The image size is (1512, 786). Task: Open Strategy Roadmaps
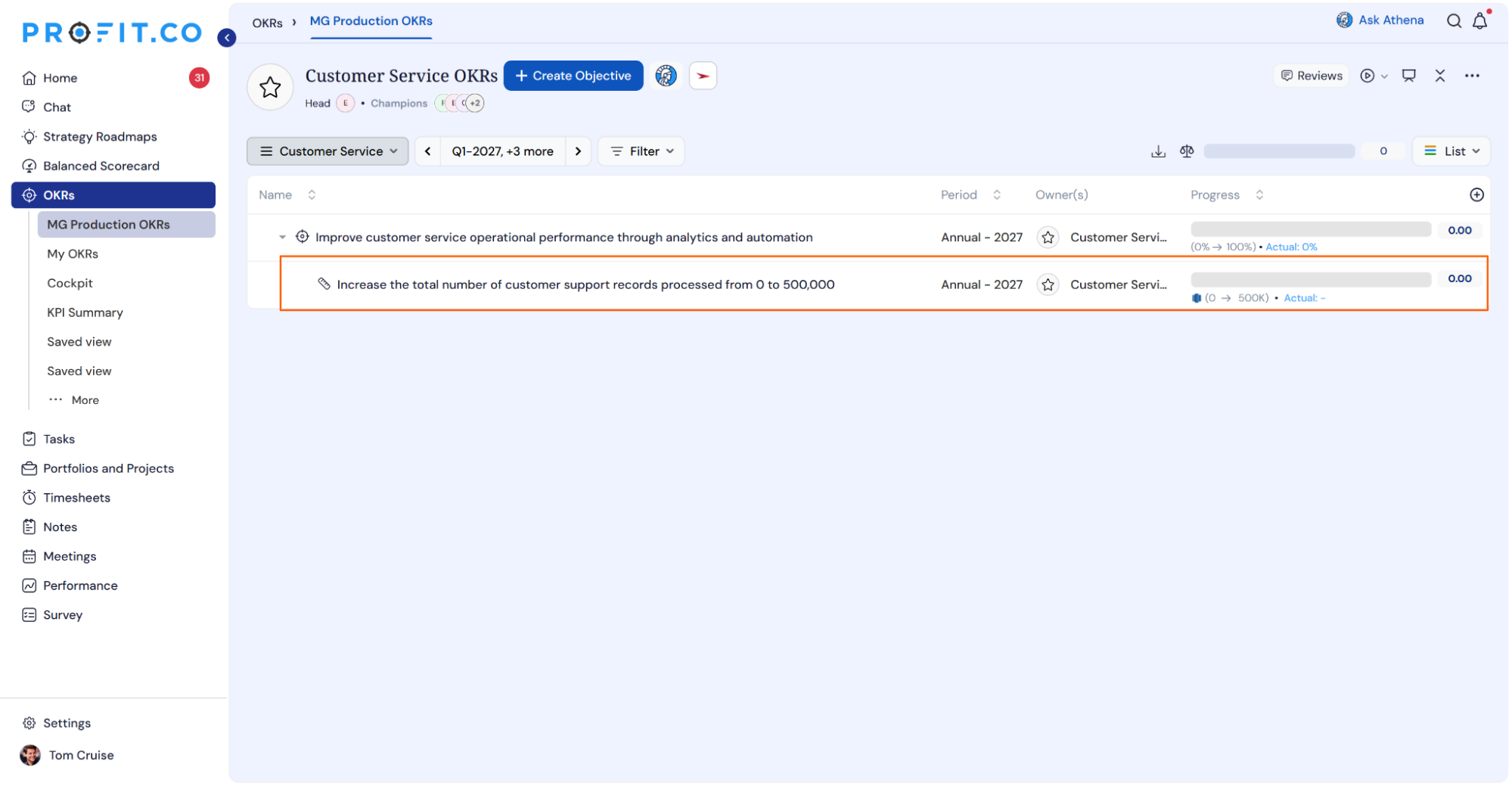[100, 137]
